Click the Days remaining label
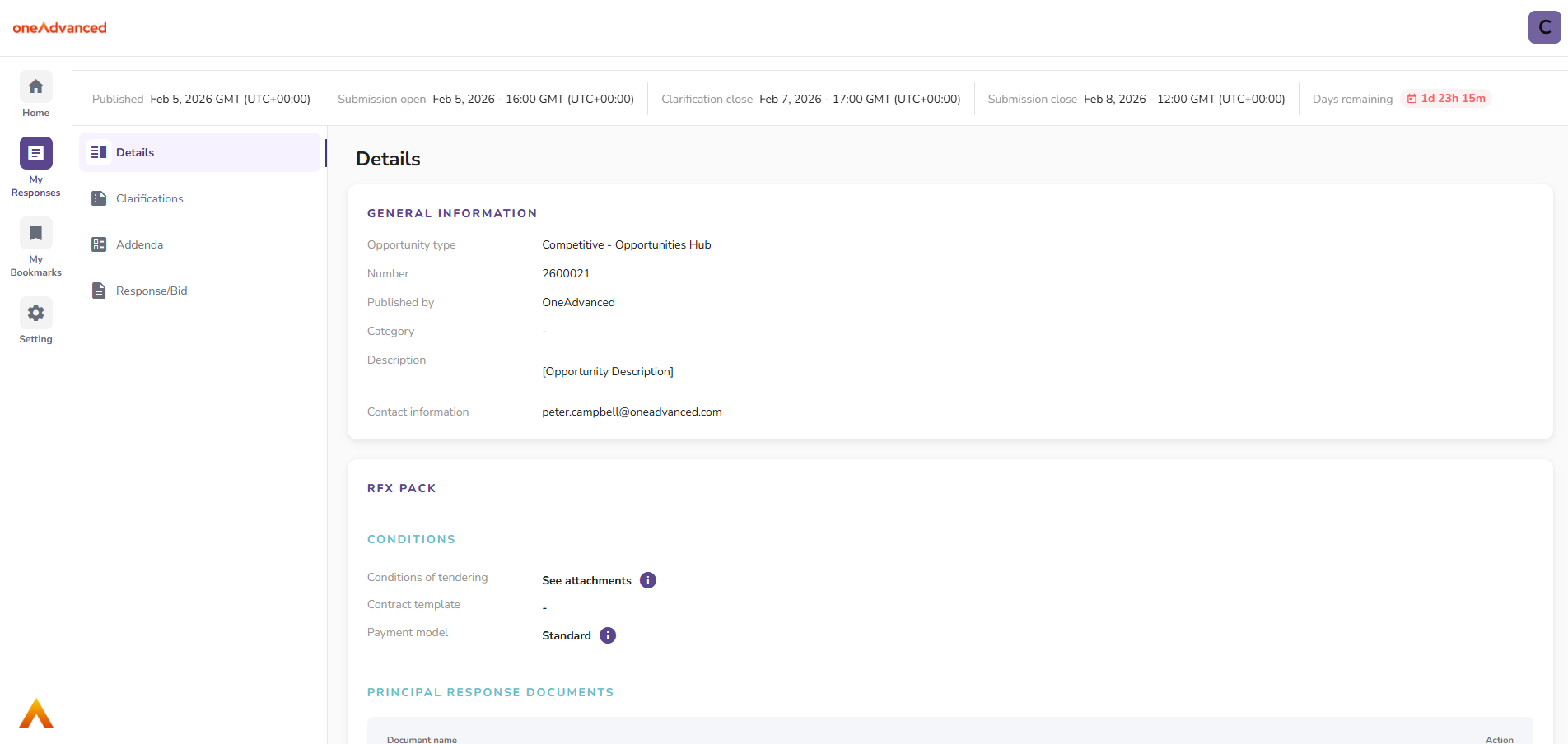Image resolution: width=1568 pixels, height=744 pixels. pos(1352,99)
